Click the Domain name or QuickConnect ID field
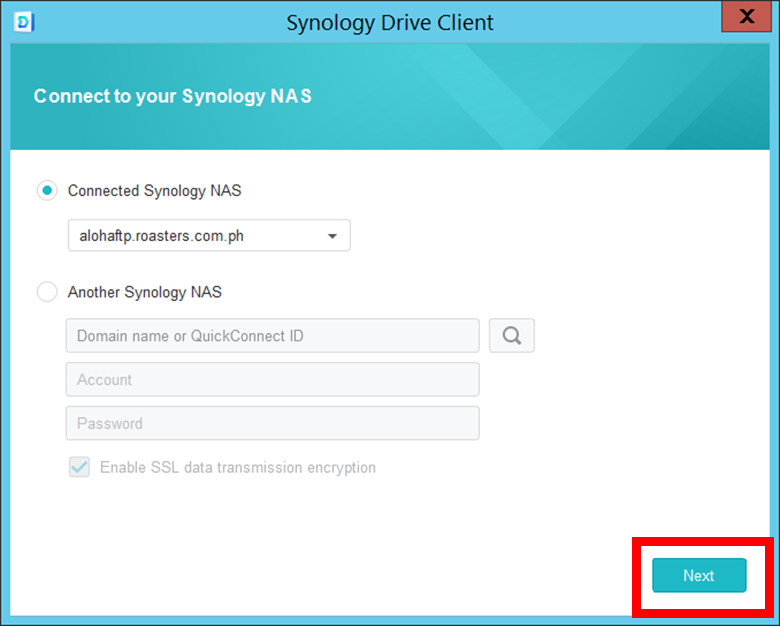Image resolution: width=780 pixels, height=626 pixels. [273, 336]
